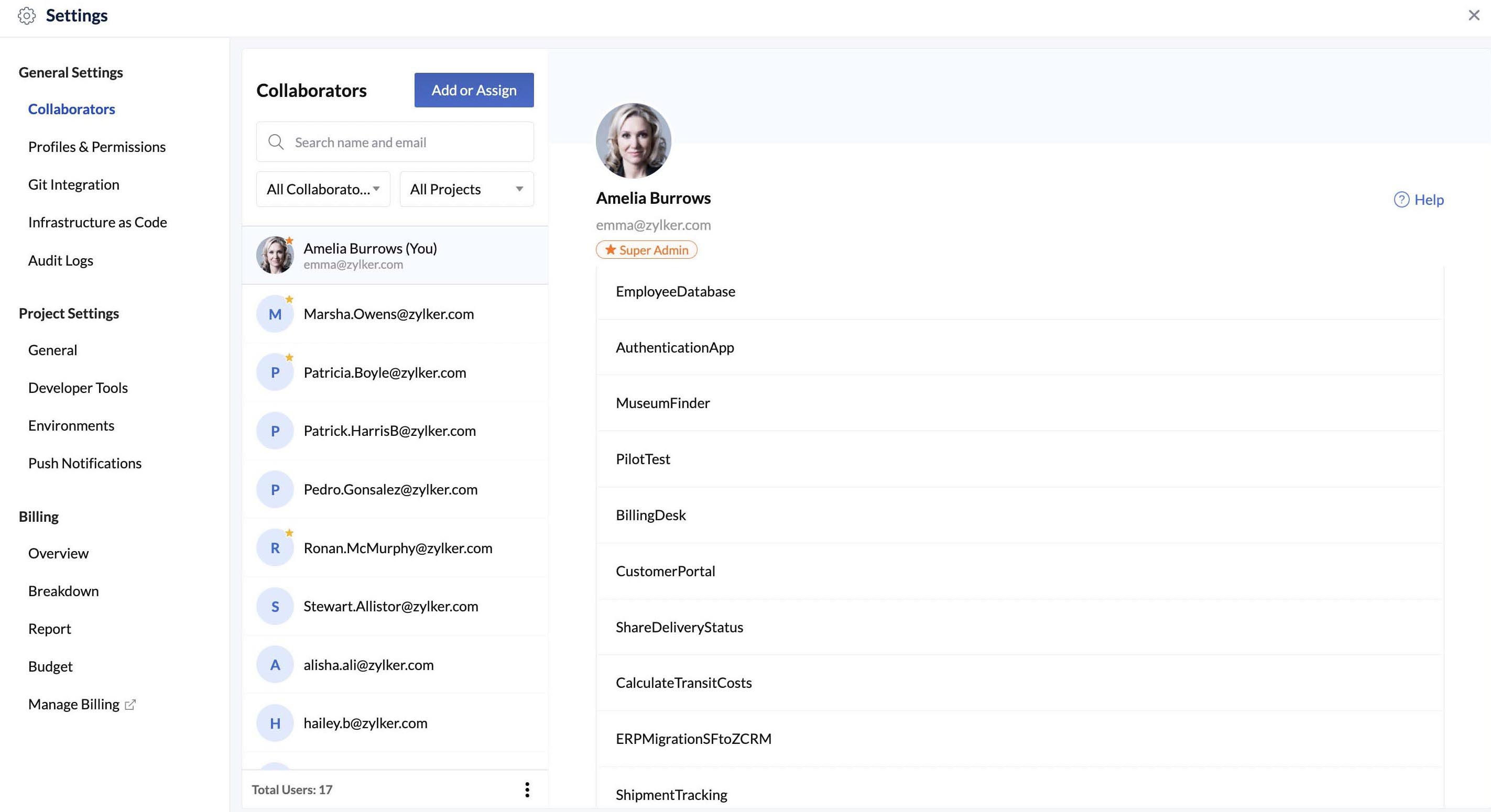The width and height of the screenshot is (1491, 812).
Task: Expand the All Projects dropdown
Action: [x=466, y=189]
